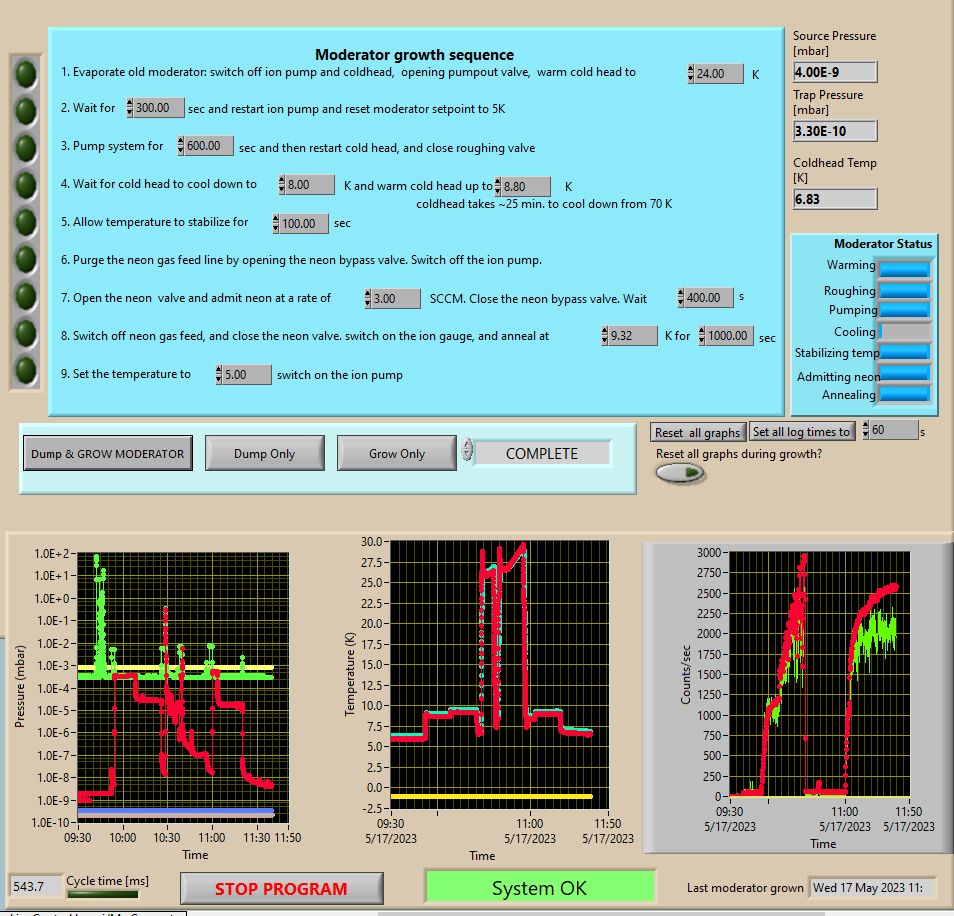Click the Cycle time progress bar
Image resolution: width=954 pixels, height=916 pixels.
tap(103, 893)
